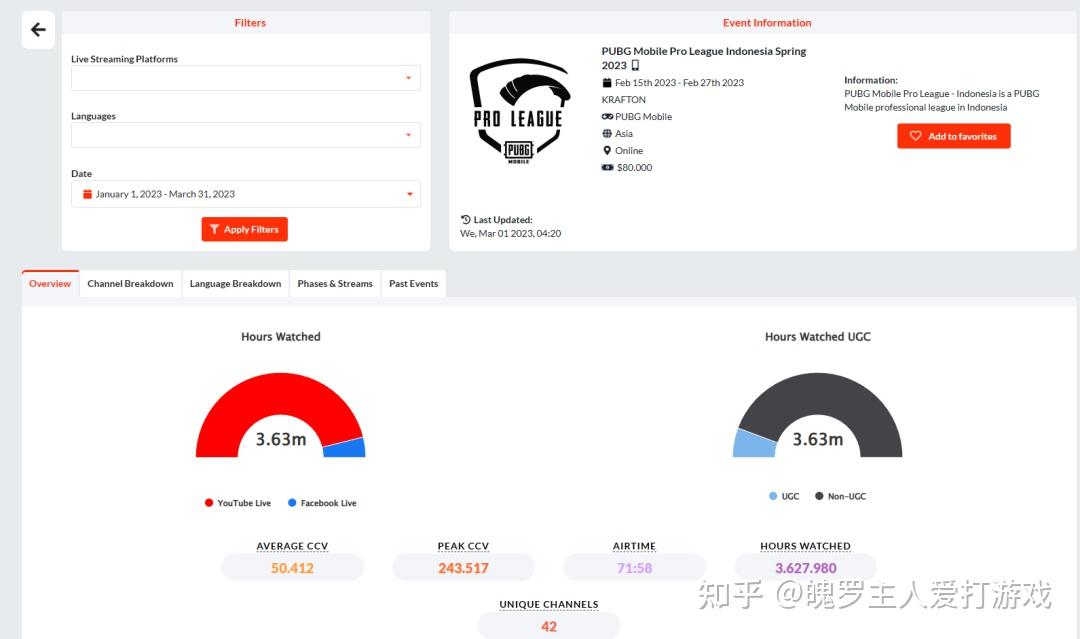Click history icon beside Last Updated
Image resolution: width=1080 pixels, height=639 pixels.
(466, 220)
